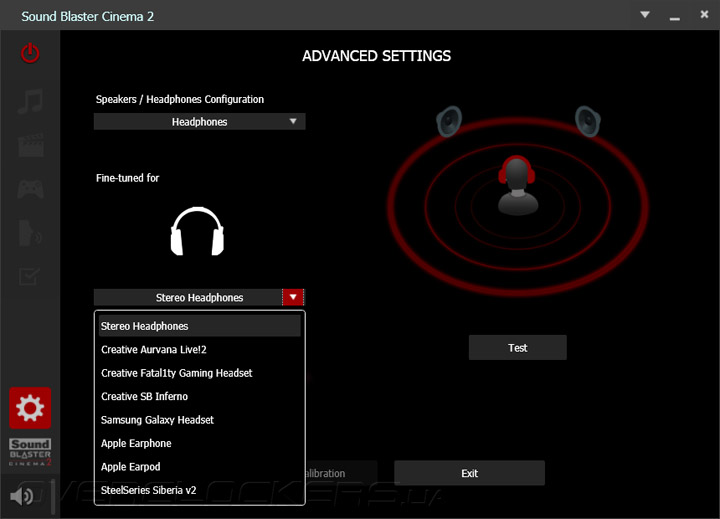The width and height of the screenshot is (720, 519).
Task: Adjust the volume slider beside speaker icon
Action: tap(53, 497)
